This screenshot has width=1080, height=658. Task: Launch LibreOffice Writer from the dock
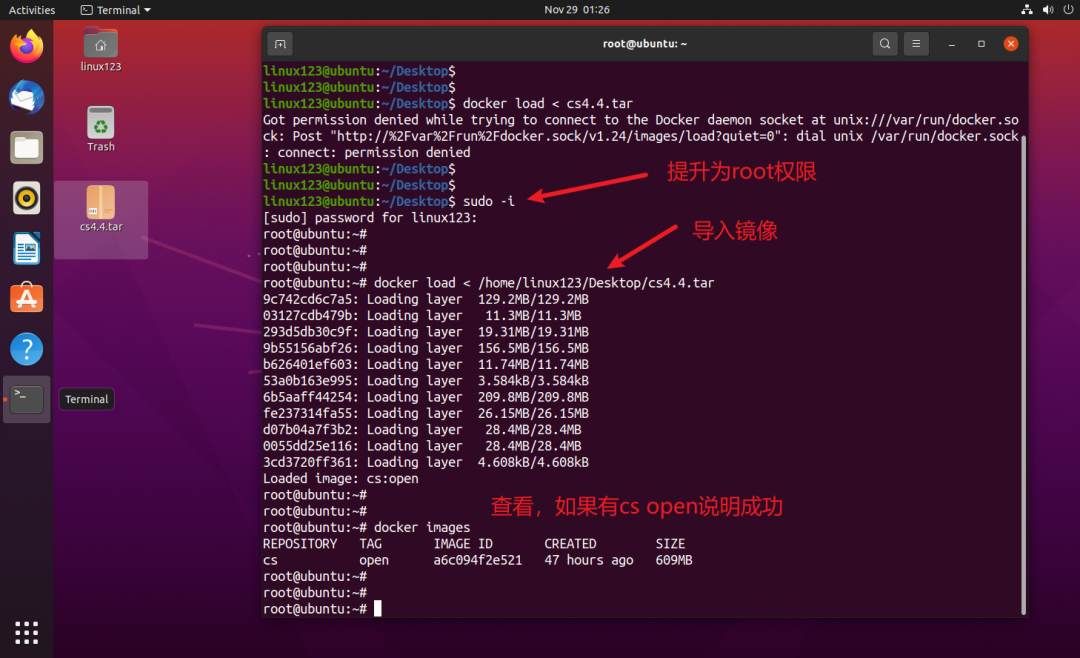pos(26,249)
